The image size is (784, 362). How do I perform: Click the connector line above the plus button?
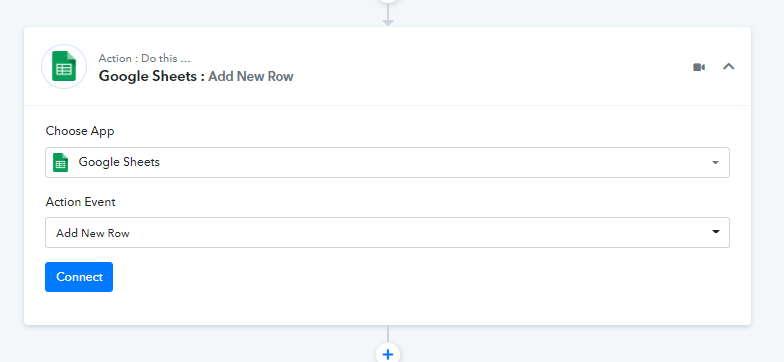tap(388, 334)
